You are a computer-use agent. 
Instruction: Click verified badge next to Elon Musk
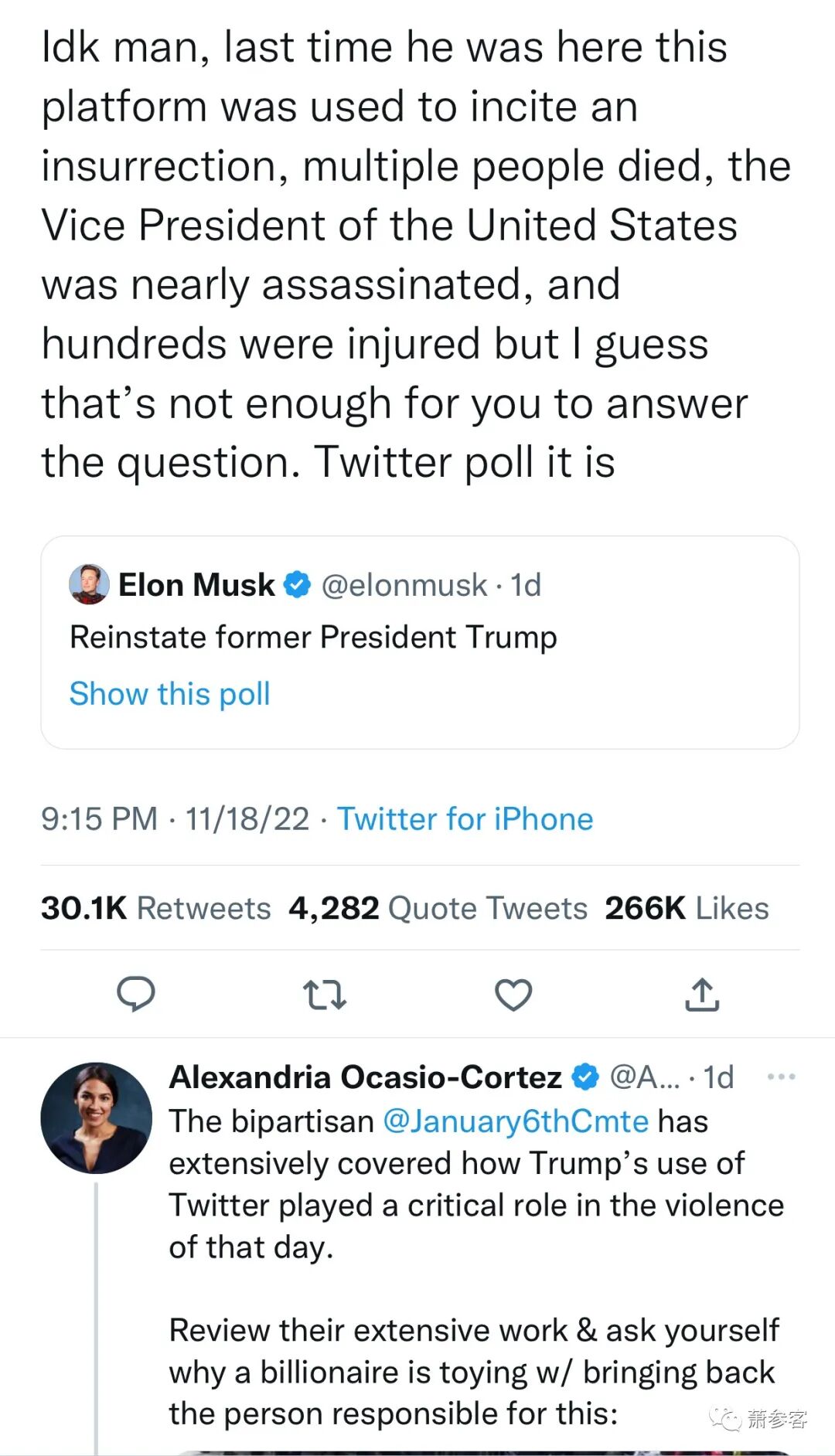[298, 585]
